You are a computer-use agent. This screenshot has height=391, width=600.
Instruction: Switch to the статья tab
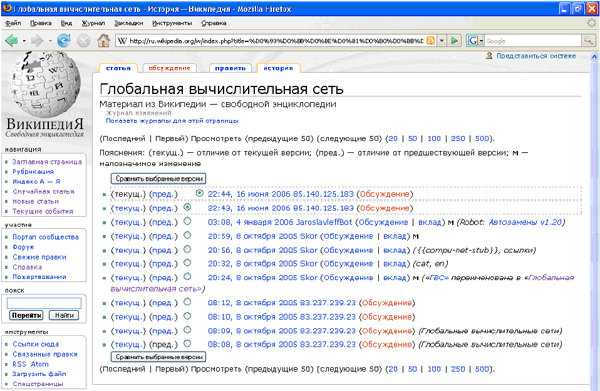point(118,68)
